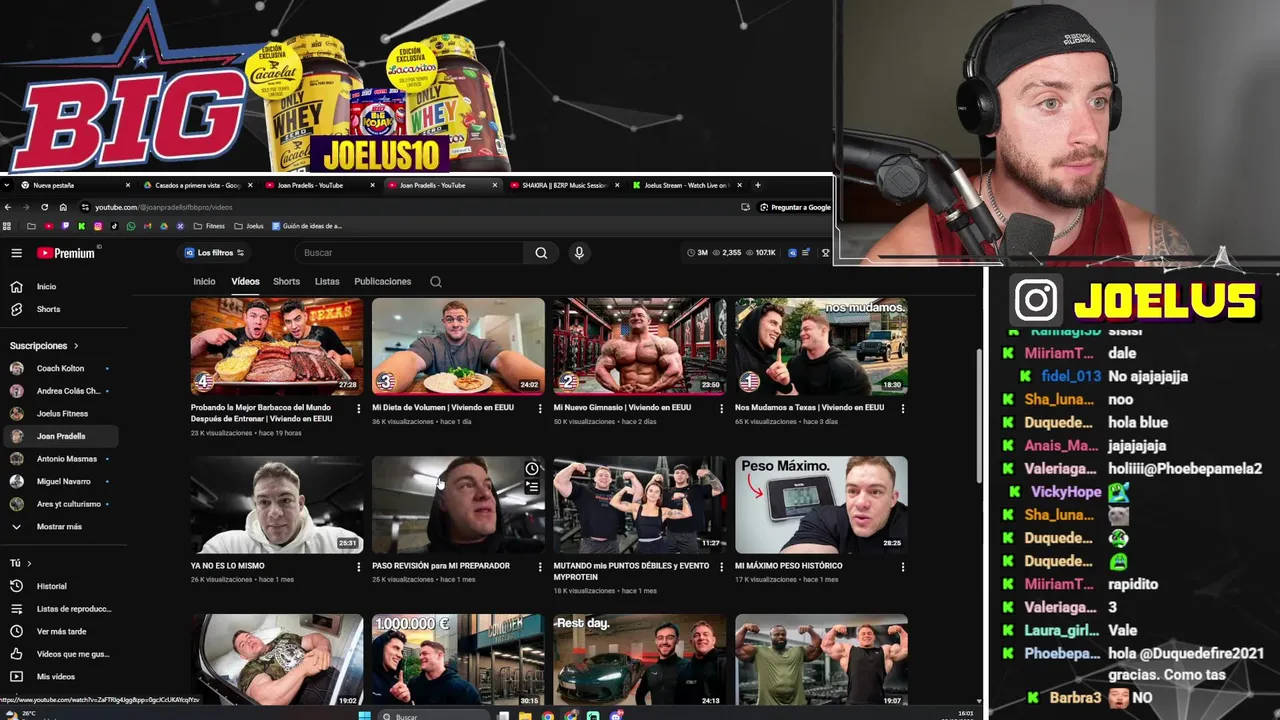The image size is (1280, 720).
Task: Open the Publicaciones channel tab
Action: point(382,282)
